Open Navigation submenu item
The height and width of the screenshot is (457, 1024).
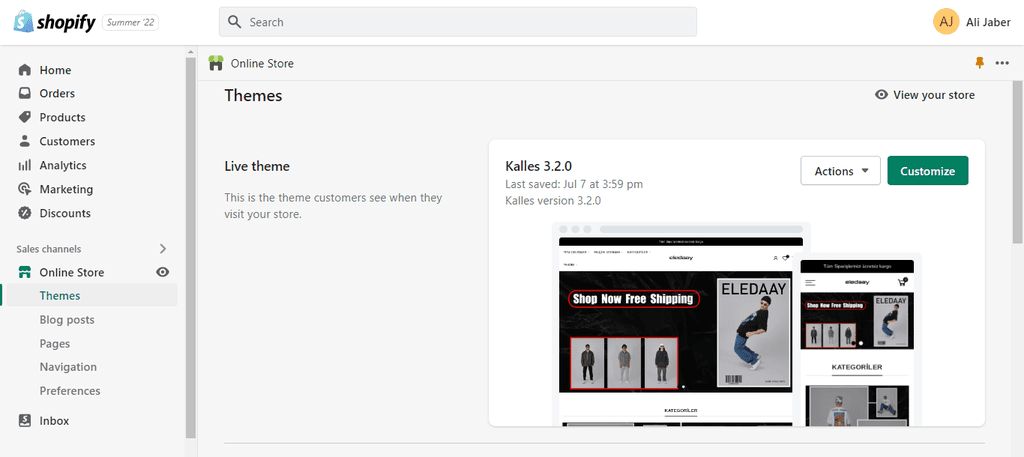[68, 367]
